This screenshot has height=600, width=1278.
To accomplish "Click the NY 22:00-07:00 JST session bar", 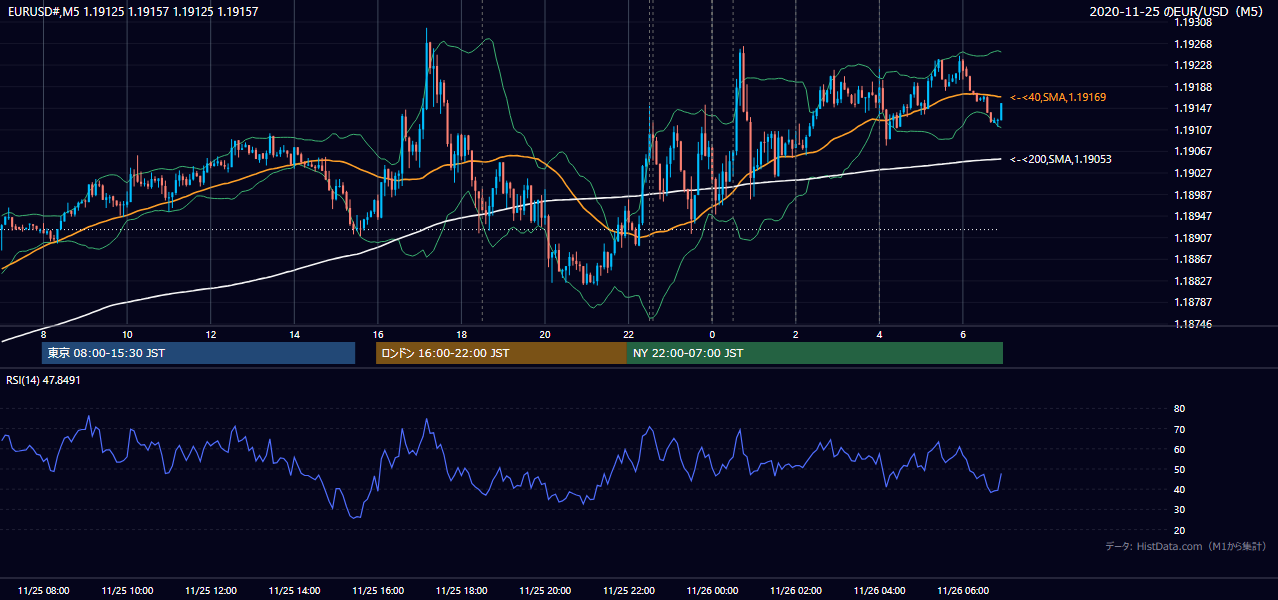I will [815, 353].
